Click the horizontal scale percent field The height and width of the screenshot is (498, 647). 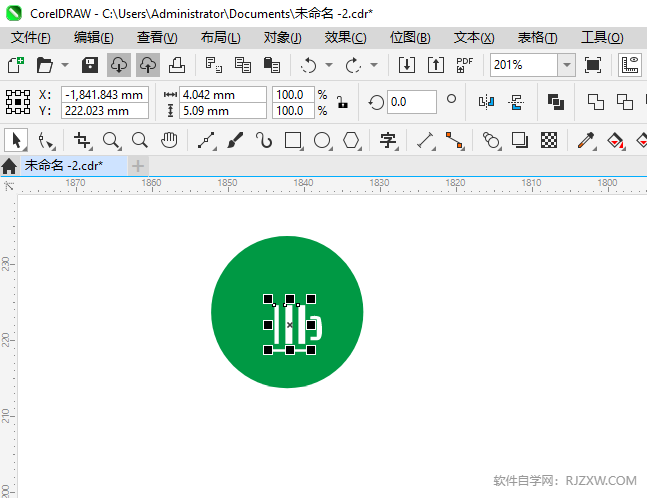click(293, 94)
